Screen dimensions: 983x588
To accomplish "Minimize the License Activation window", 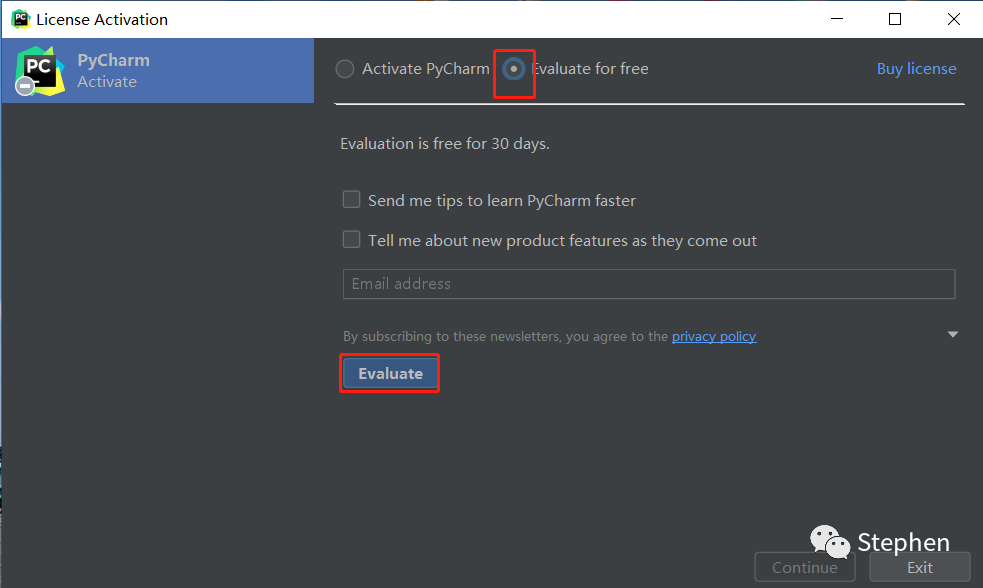I will click(837, 19).
